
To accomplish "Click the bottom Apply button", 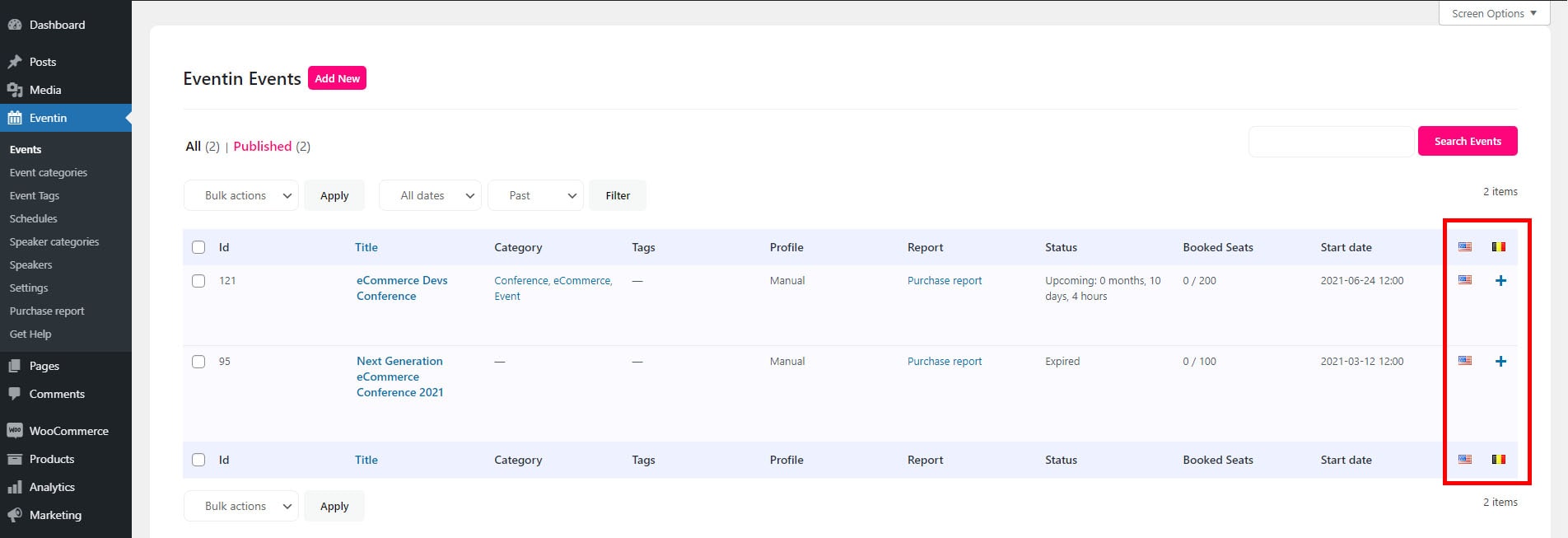I will tap(334, 506).
